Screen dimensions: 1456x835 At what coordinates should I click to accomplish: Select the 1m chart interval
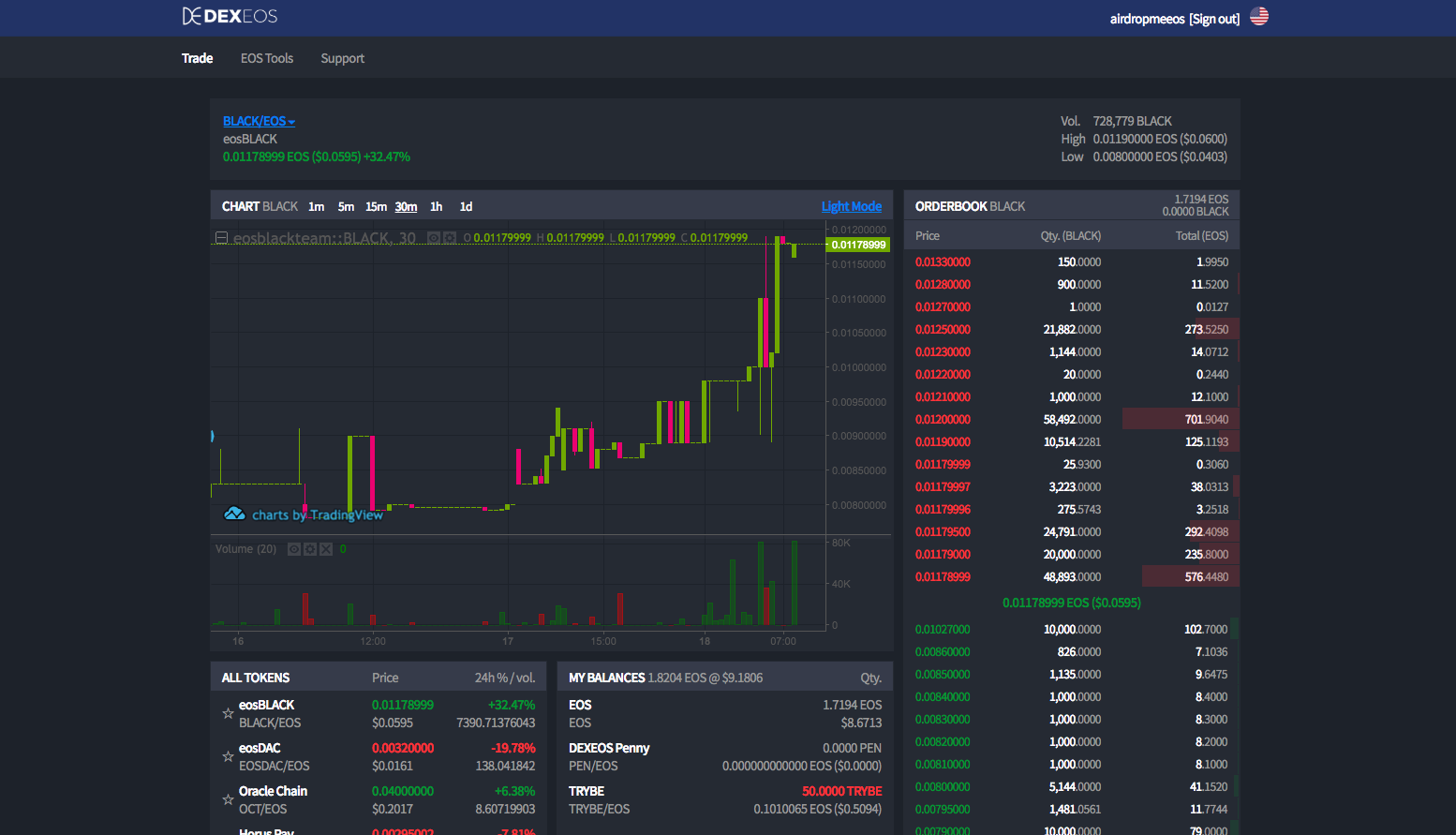click(316, 206)
